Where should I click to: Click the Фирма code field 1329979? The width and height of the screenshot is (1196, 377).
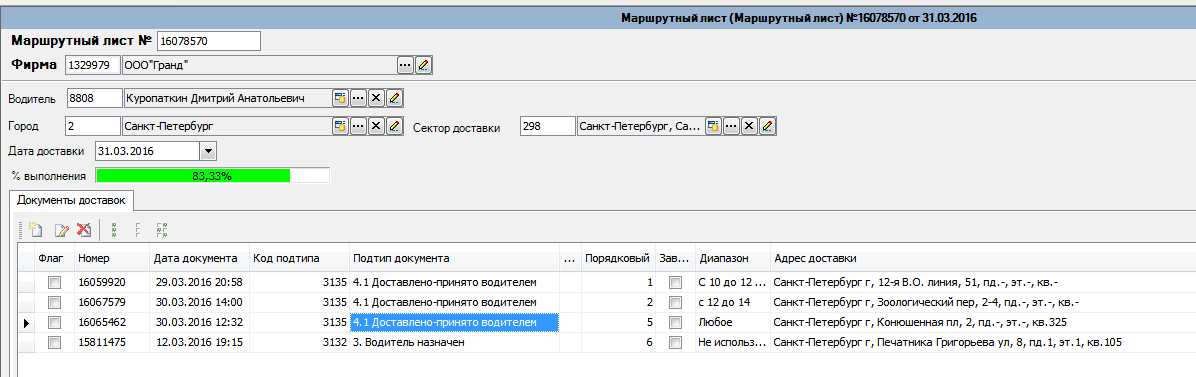[x=93, y=65]
